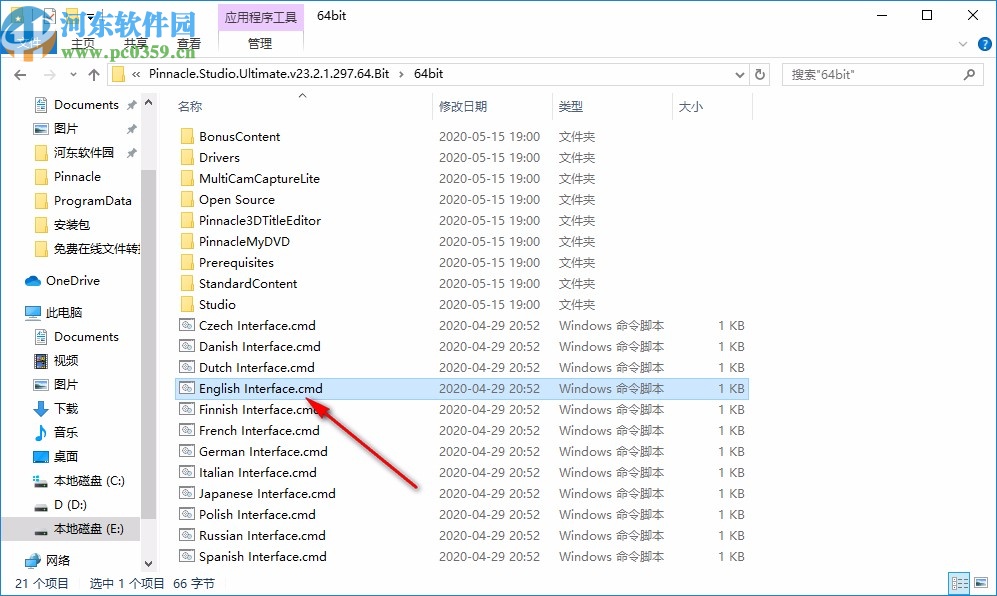
Task: Select the BonusContent folder icon
Action: pos(187,136)
